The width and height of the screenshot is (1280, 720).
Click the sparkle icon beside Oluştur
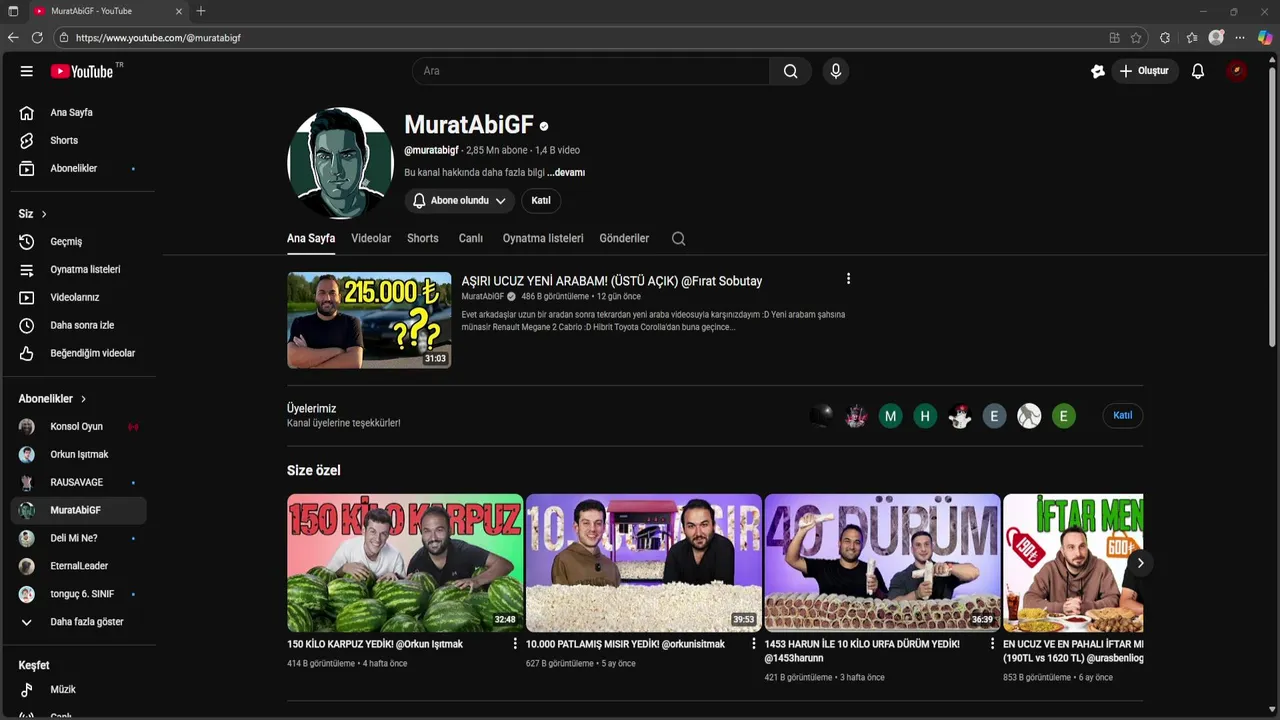(x=1098, y=71)
